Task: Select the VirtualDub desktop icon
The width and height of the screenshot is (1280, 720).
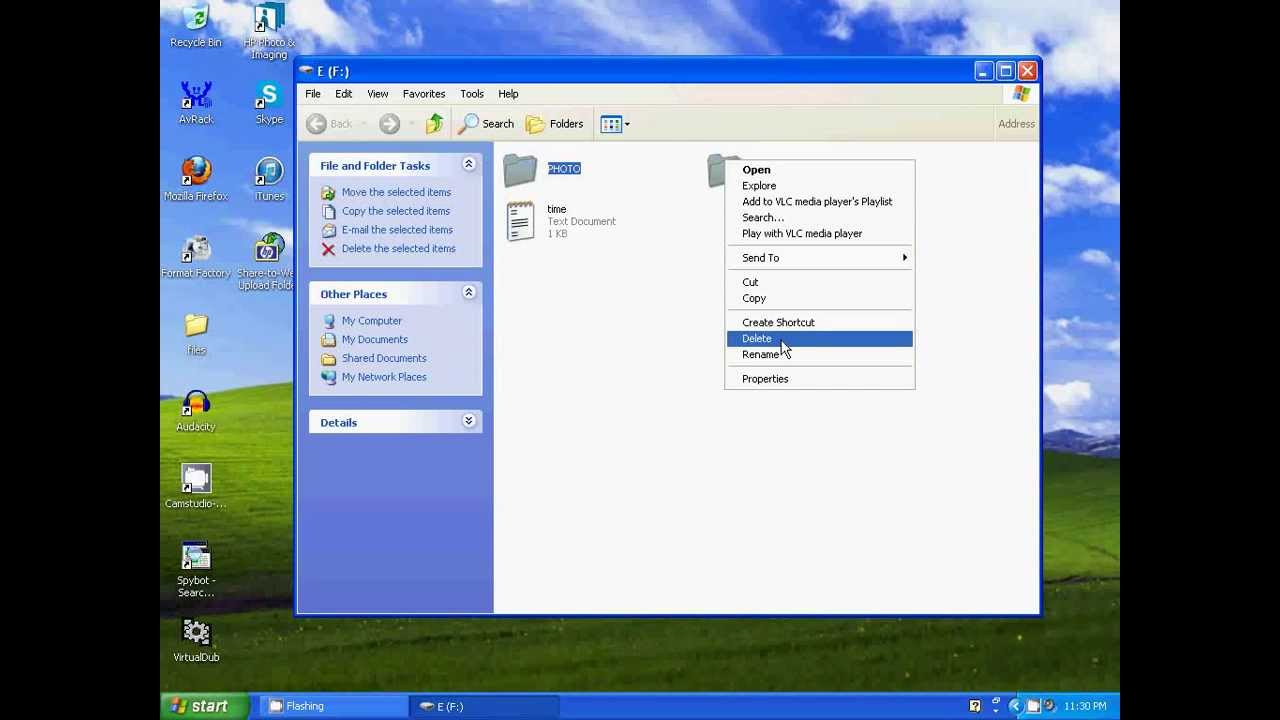Action: 196,641
